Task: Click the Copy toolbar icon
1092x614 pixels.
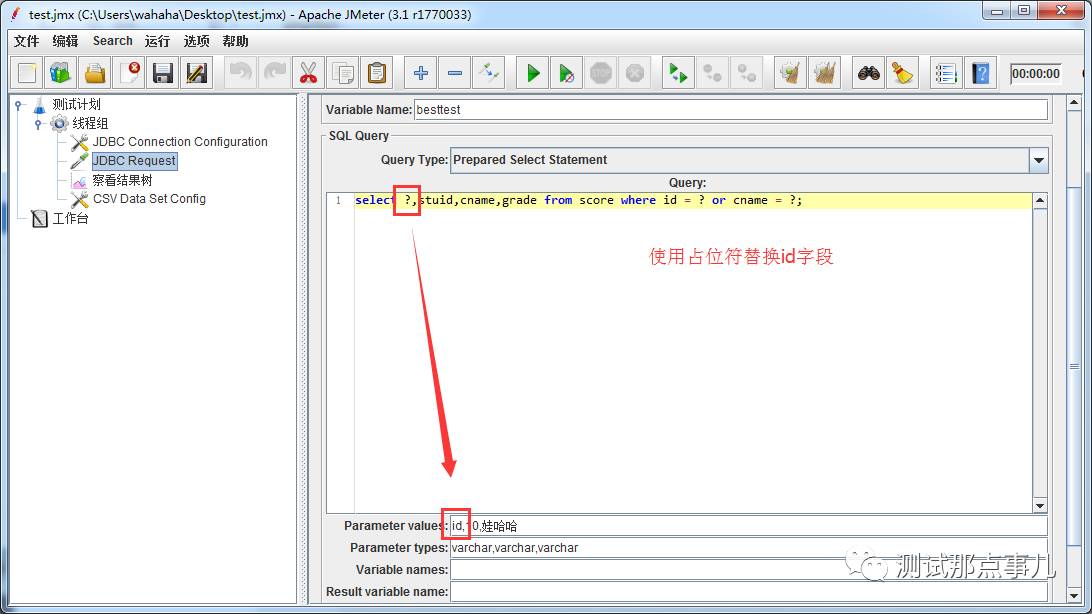Action: pos(343,73)
